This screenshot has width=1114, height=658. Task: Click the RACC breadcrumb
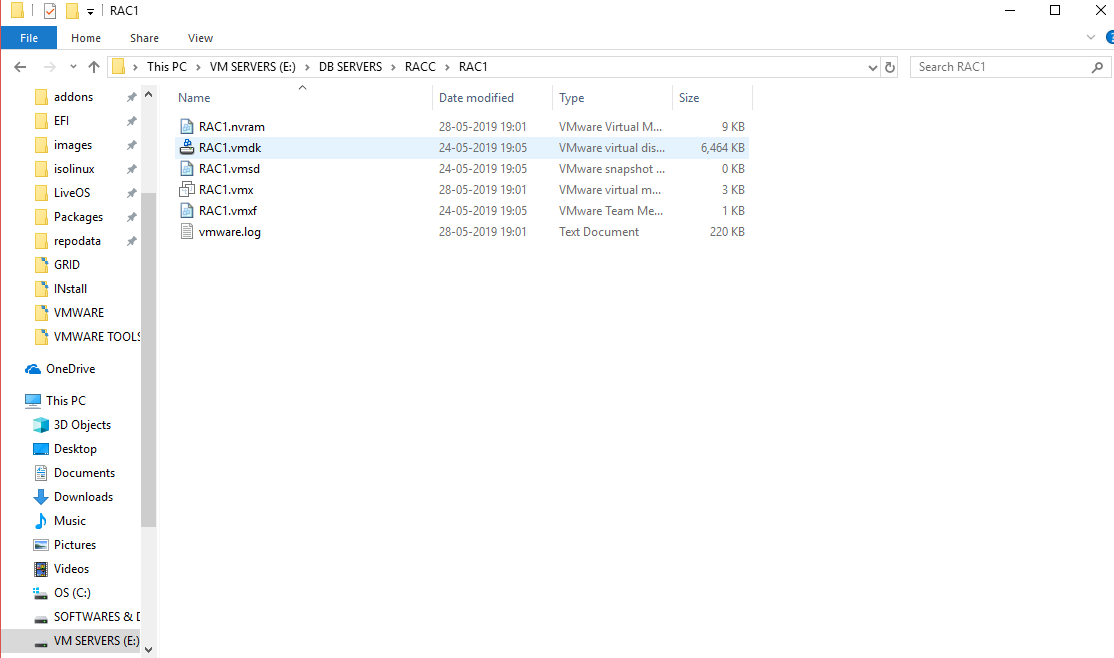pyautogui.click(x=420, y=67)
